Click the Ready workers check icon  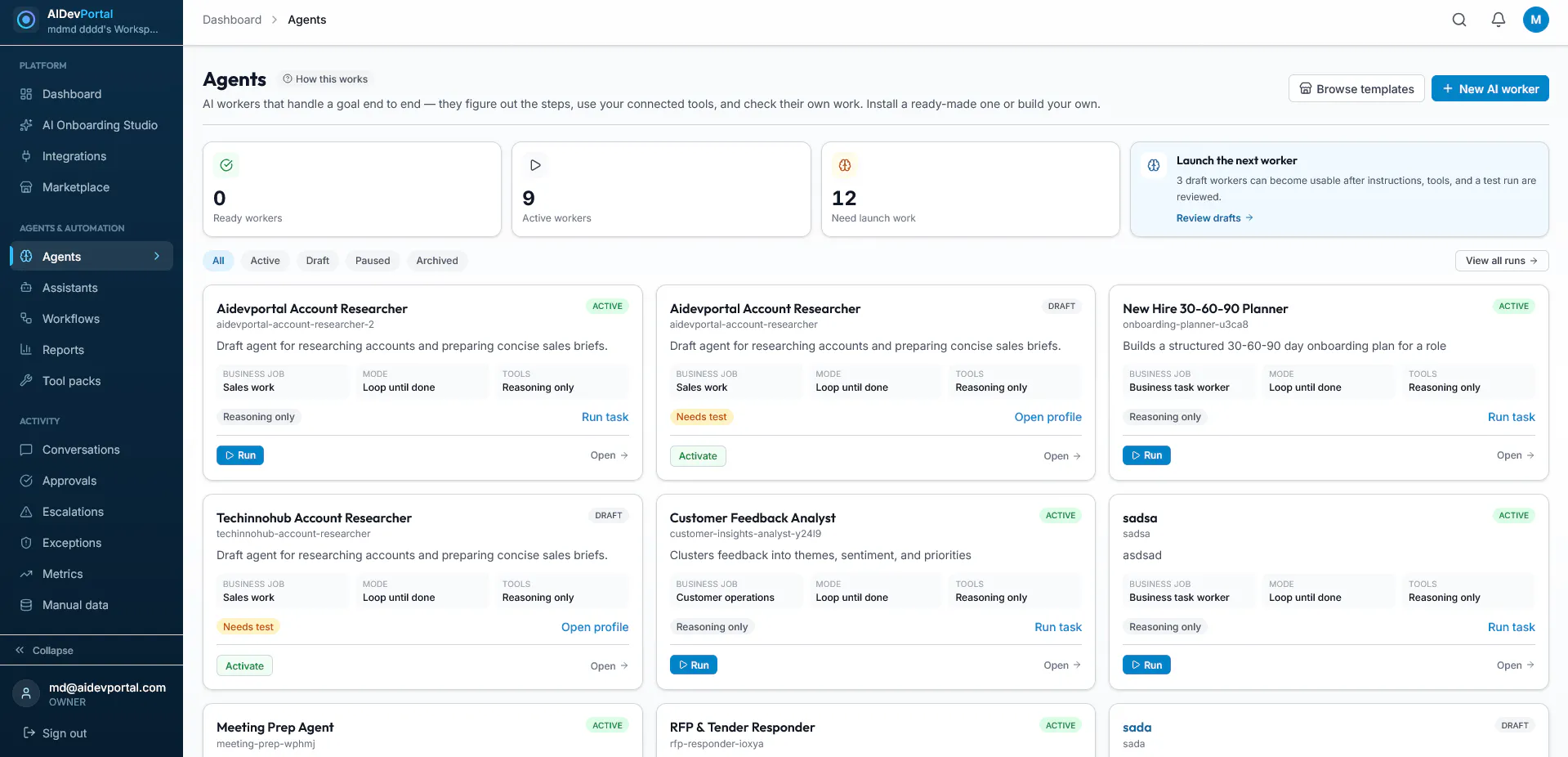coord(226,165)
